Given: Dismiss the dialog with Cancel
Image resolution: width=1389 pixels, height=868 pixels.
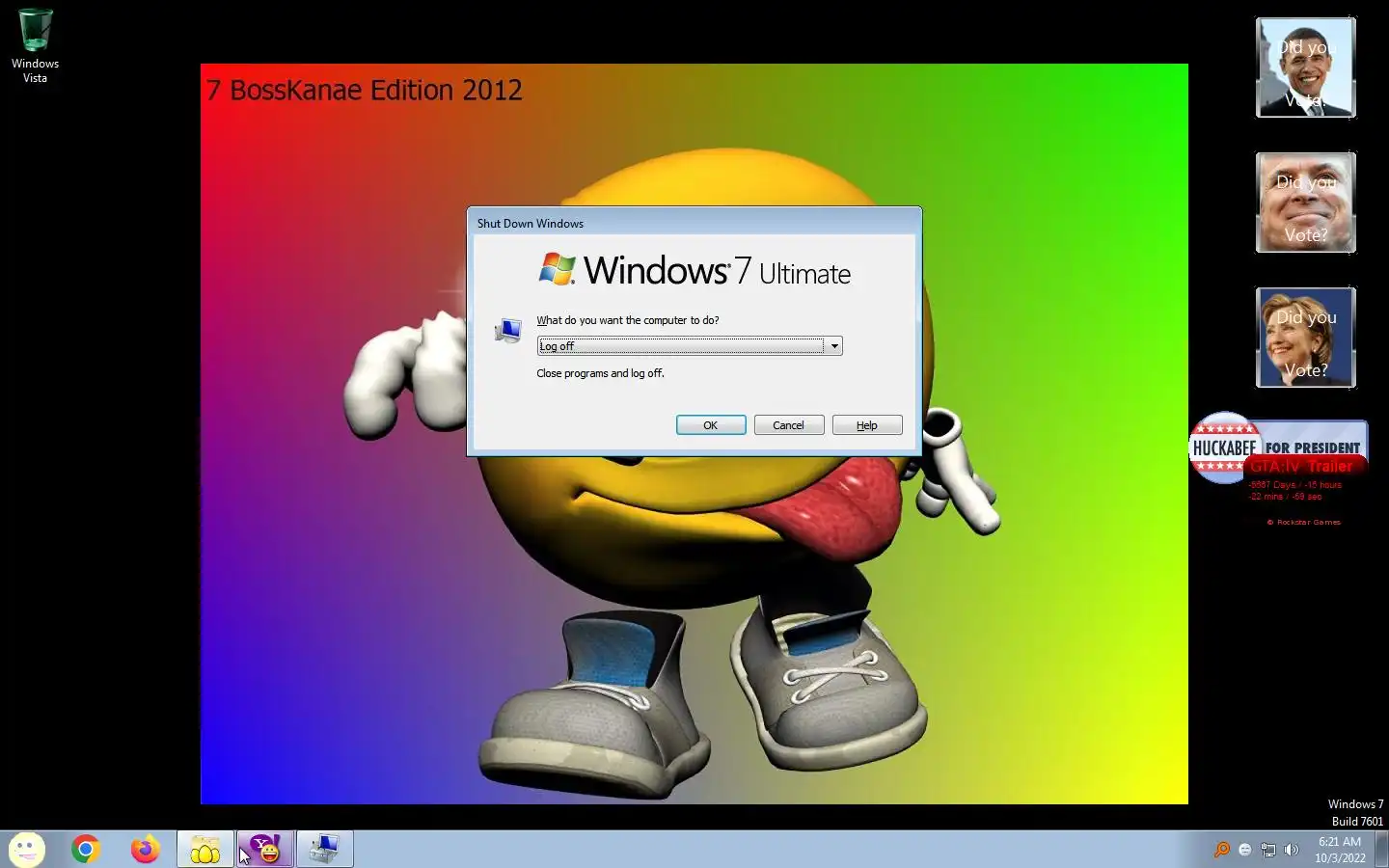Looking at the screenshot, I should (x=788, y=425).
